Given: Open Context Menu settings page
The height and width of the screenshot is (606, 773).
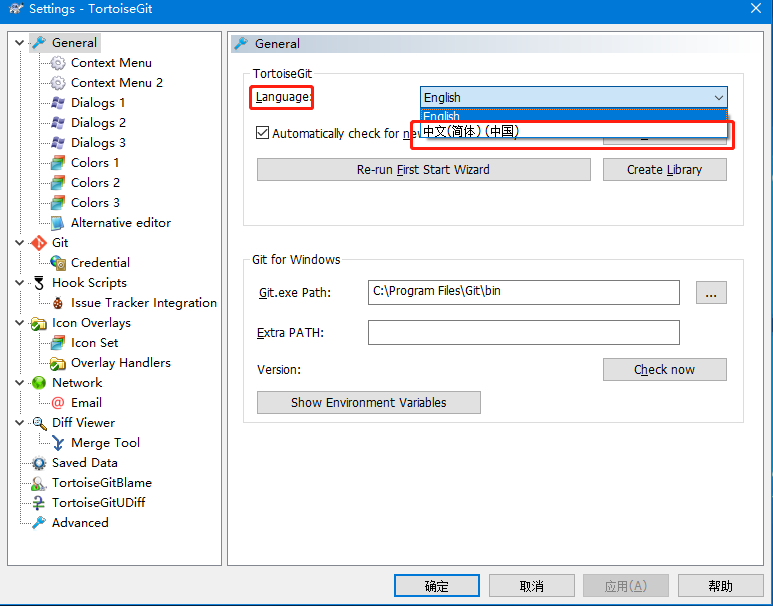Looking at the screenshot, I should point(111,63).
